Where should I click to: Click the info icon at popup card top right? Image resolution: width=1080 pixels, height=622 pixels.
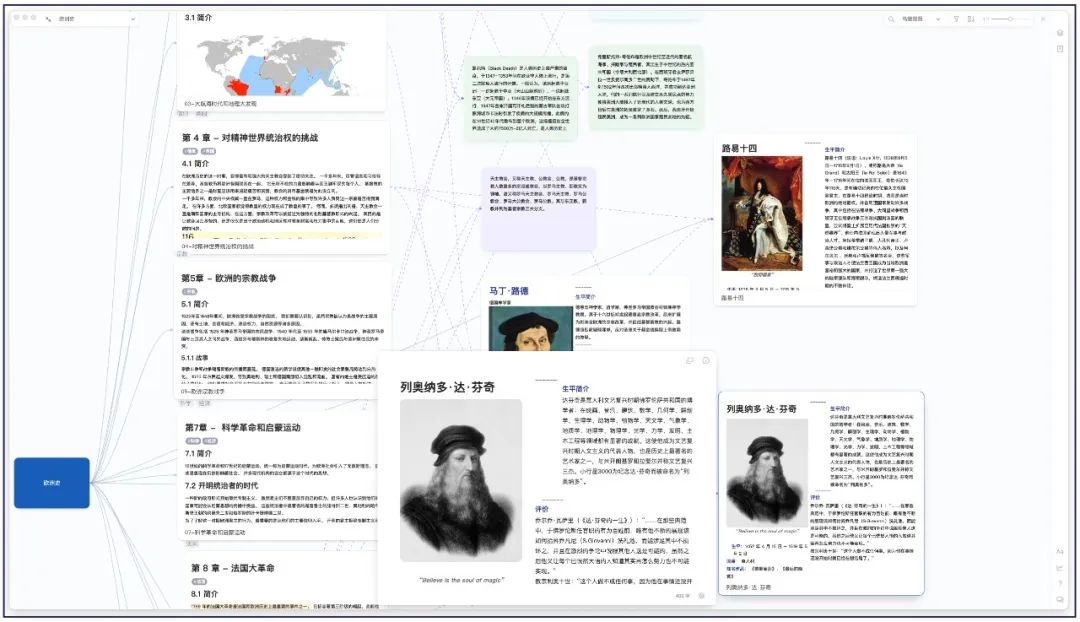point(705,361)
